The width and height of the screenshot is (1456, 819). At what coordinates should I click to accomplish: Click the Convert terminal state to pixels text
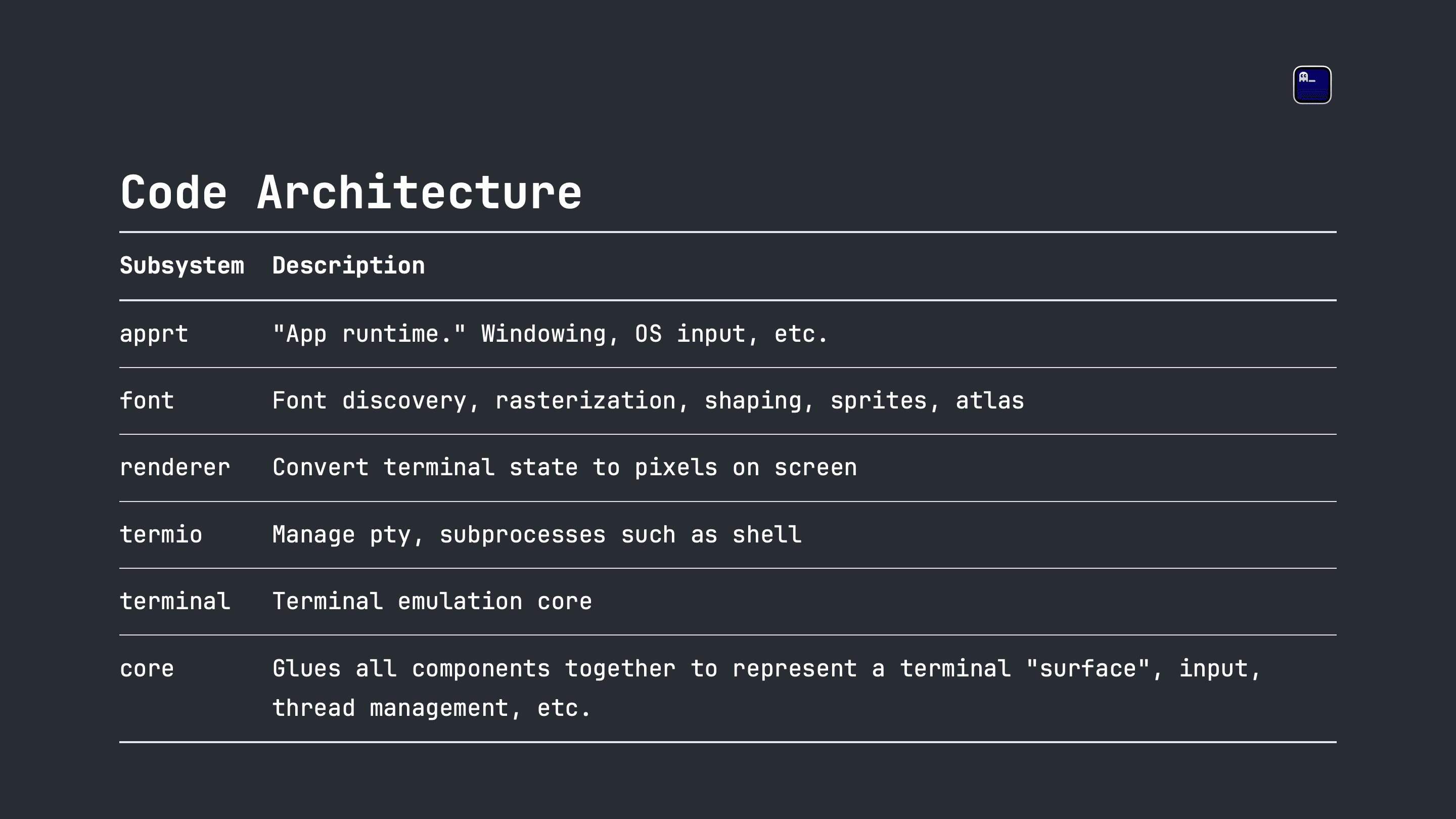click(565, 468)
